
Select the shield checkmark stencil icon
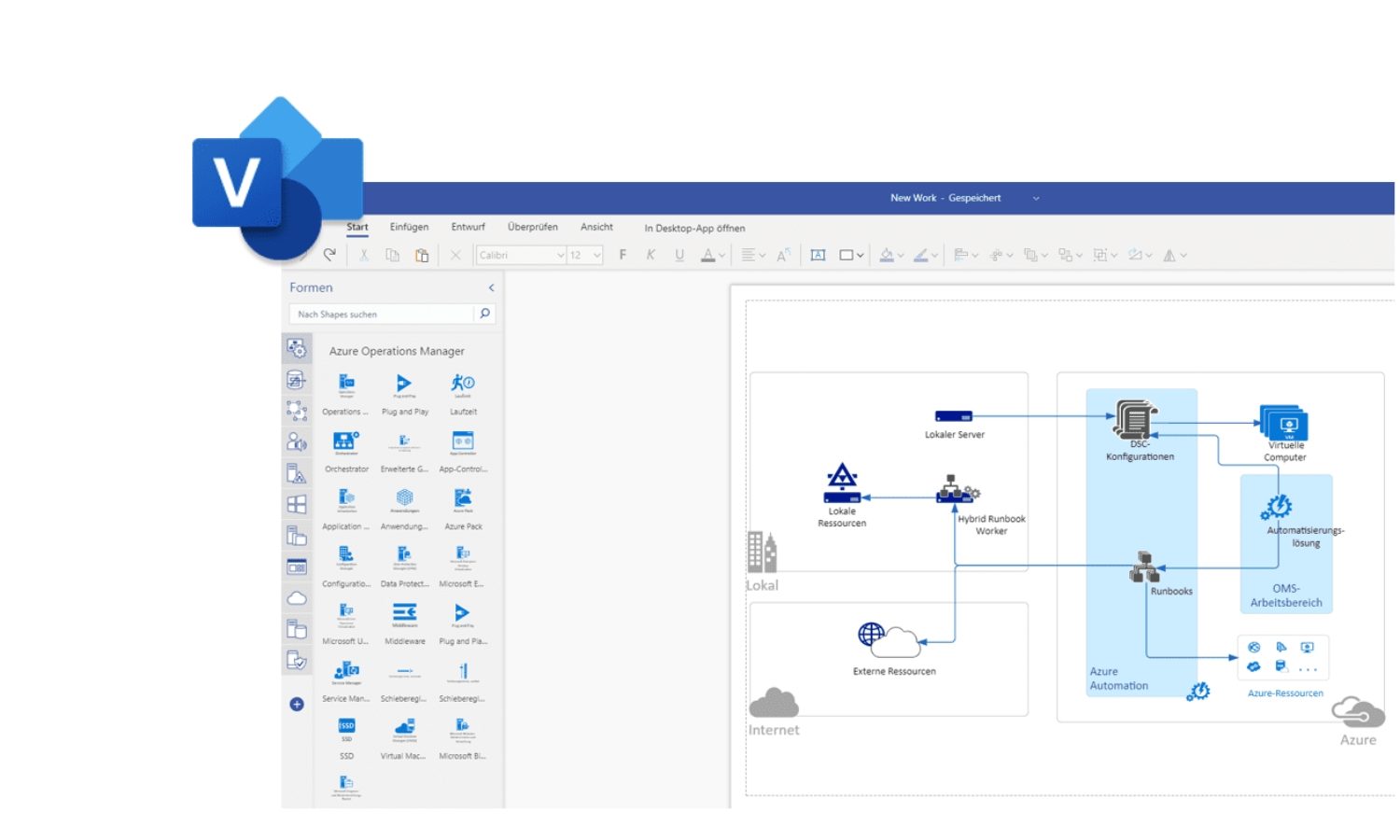[297, 660]
